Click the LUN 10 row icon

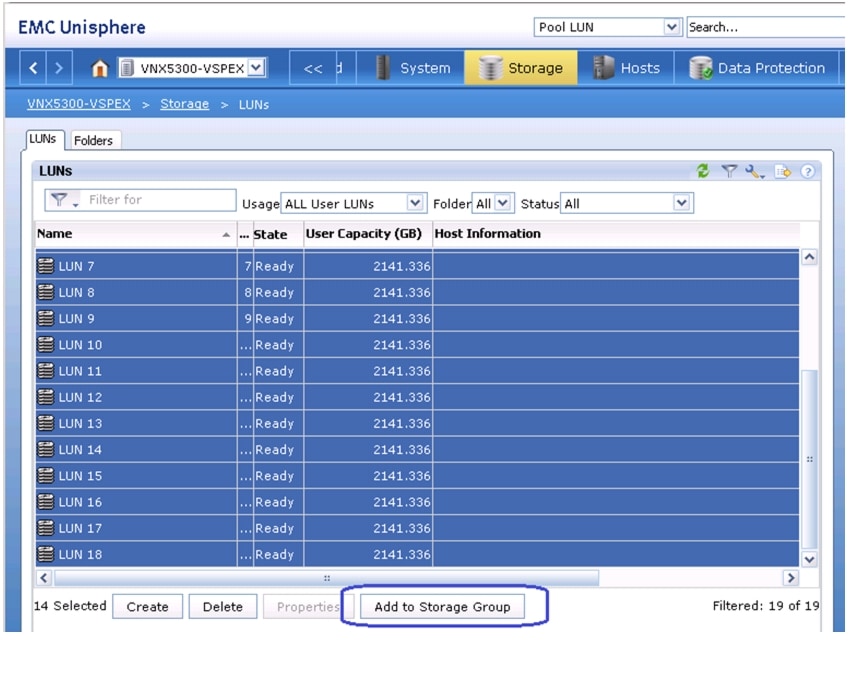[x=46, y=344]
